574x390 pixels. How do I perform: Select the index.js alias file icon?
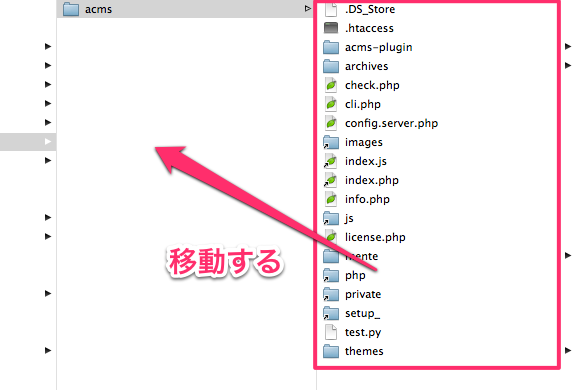click(x=331, y=161)
